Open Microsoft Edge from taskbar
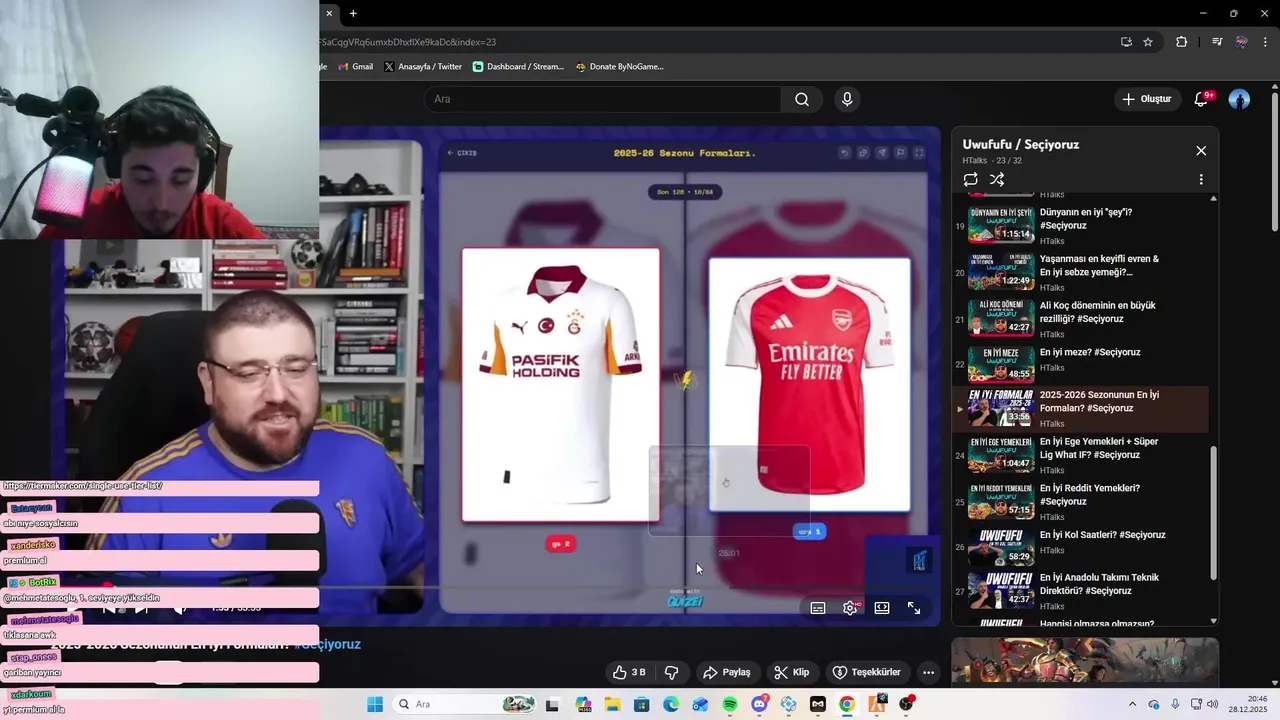The height and width of the screenshot is (720, 1280). pos(670,704)
